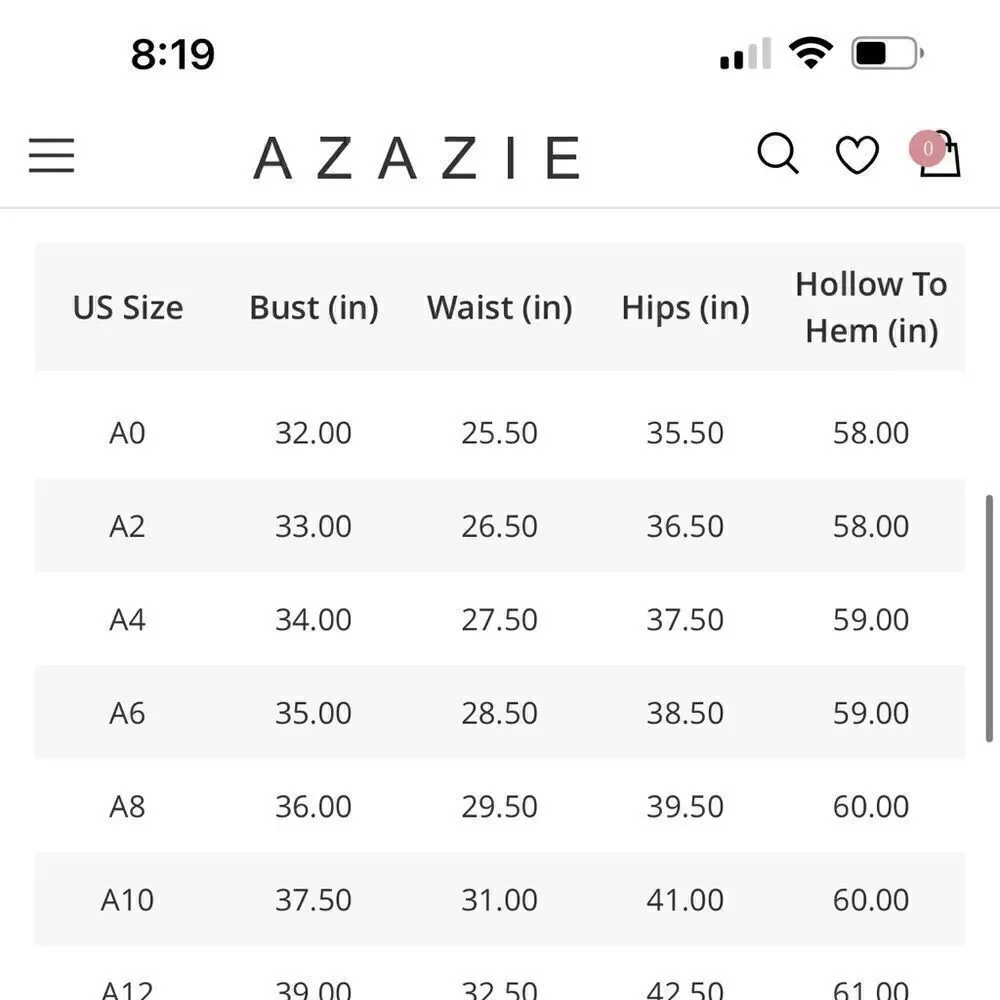Screen dimensions: 1000x1000
Task: Tap the A6 waist value 28.50
Action: [499, 713]
